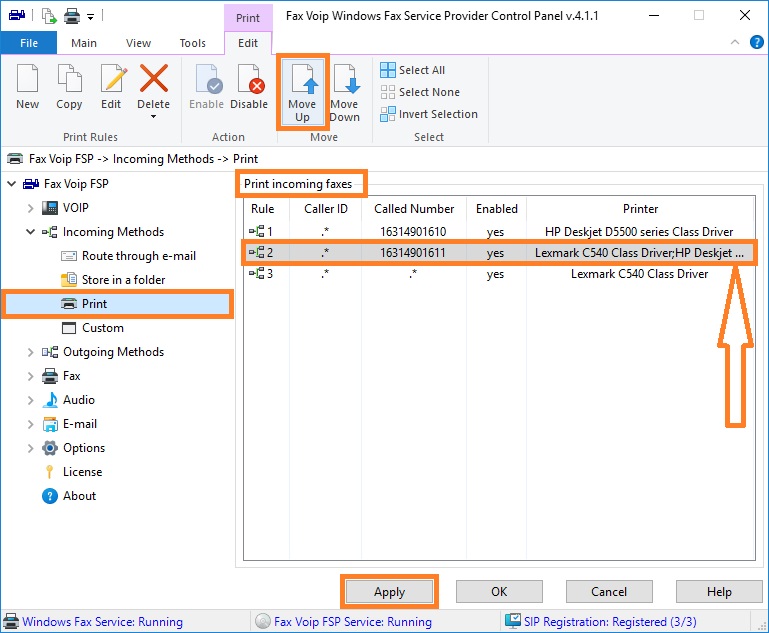Select Store in a folder item
Screen dimensions: 769x633
click(x=113, y=280)
